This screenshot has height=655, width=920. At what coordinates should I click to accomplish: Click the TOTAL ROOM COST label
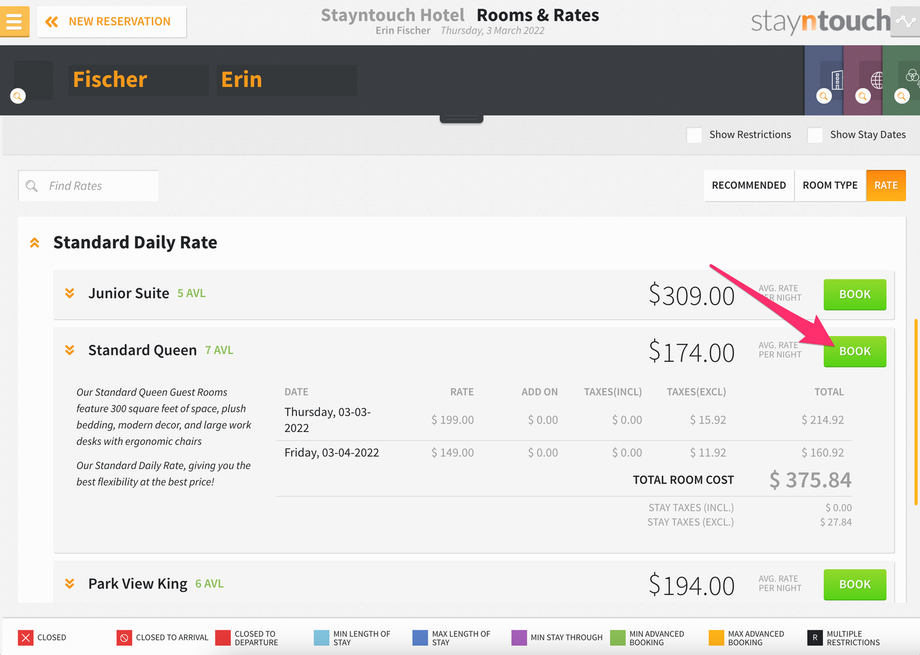point(683,480)
